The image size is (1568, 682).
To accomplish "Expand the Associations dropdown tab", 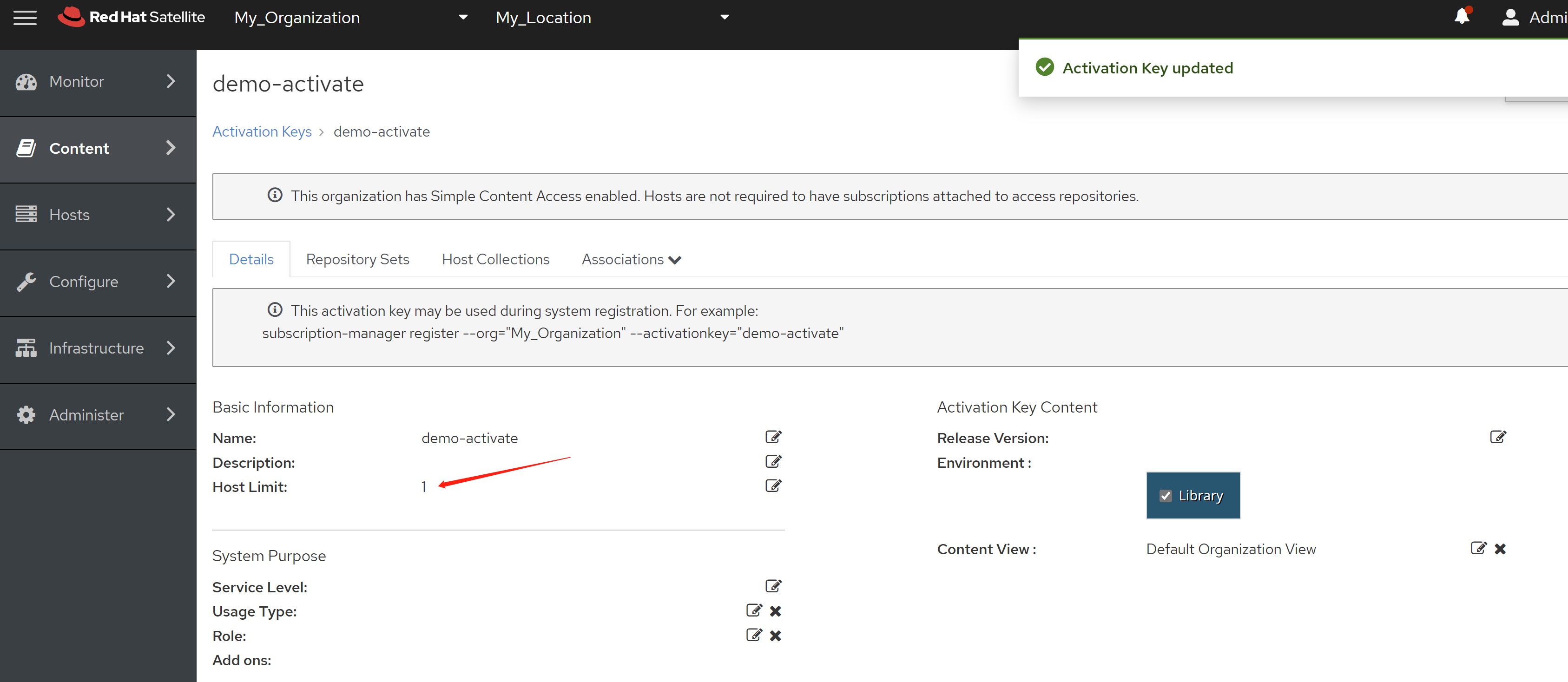I will [631, 260].
